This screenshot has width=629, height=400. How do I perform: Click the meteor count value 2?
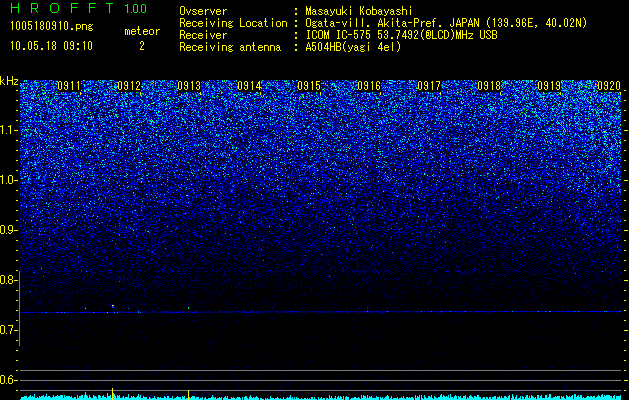(142, 46)
